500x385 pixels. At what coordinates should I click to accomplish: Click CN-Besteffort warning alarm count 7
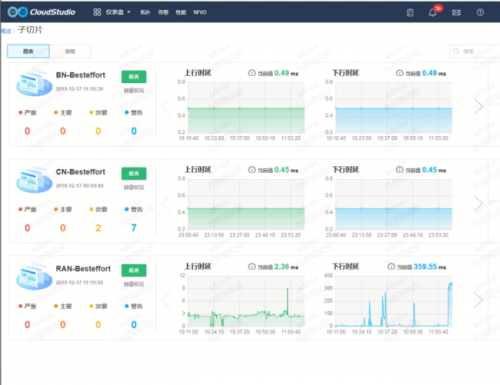coord(134,228)
